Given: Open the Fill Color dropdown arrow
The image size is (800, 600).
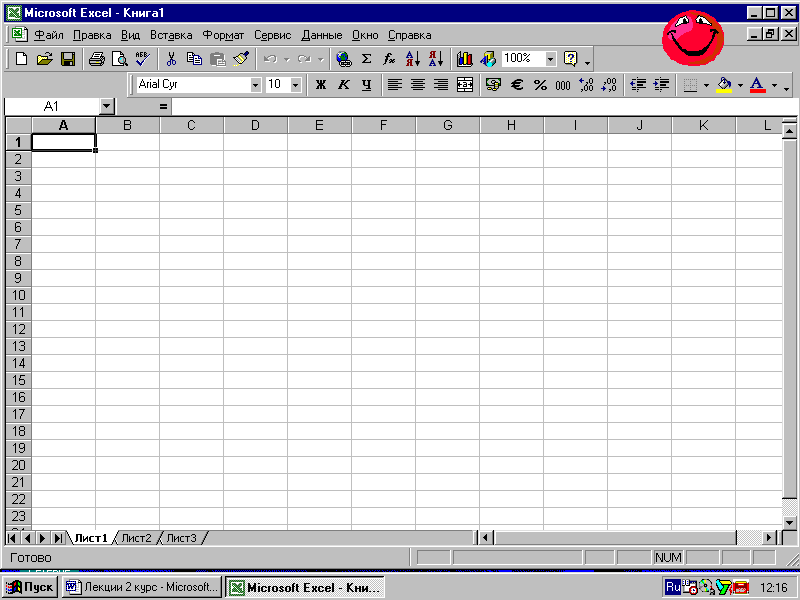Looking at the screenshot, I should click(740, 85).
